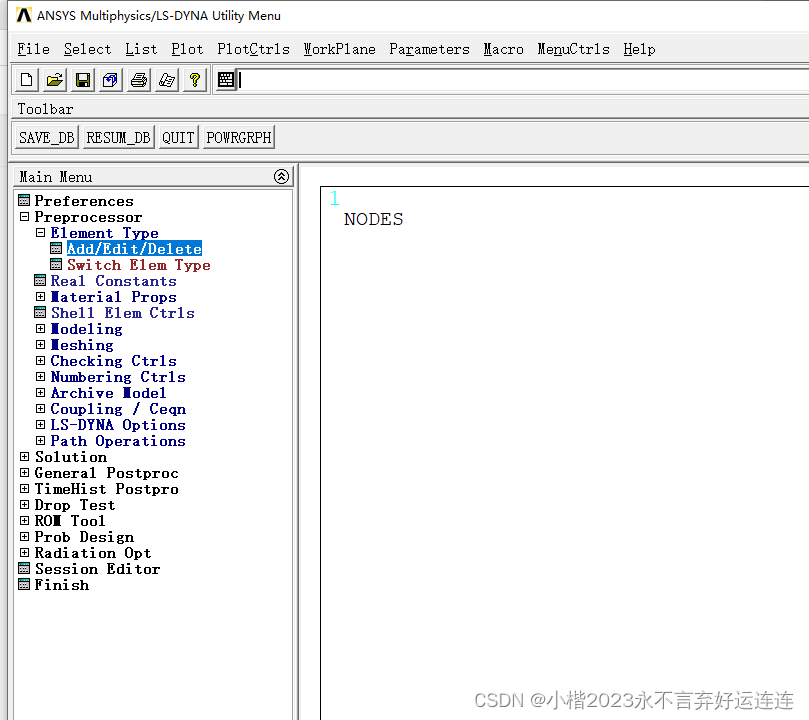Click the Shell Elem Ctrls label
Image resolution: width=809 pixels, height=720 pixels.
pyautogui.click(x=123, y=313)
